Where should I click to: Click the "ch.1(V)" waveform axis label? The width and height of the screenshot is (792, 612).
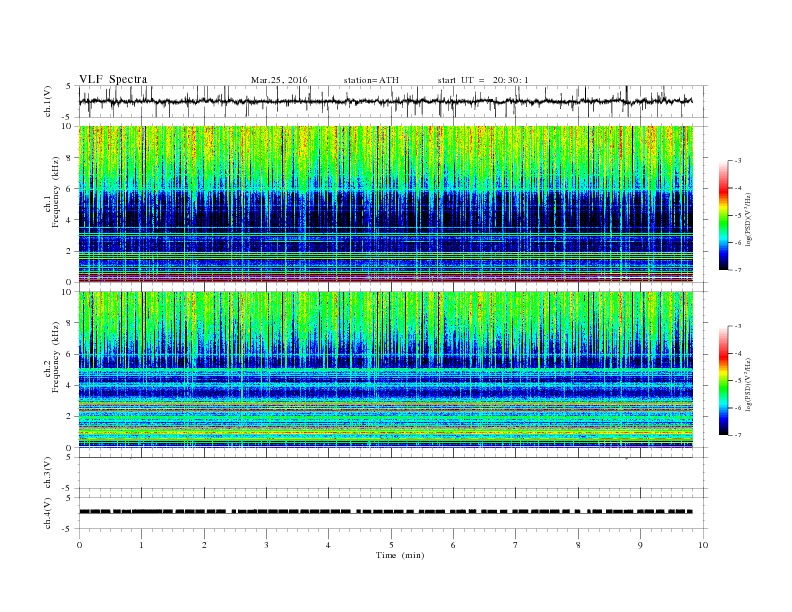coord(48,101)
